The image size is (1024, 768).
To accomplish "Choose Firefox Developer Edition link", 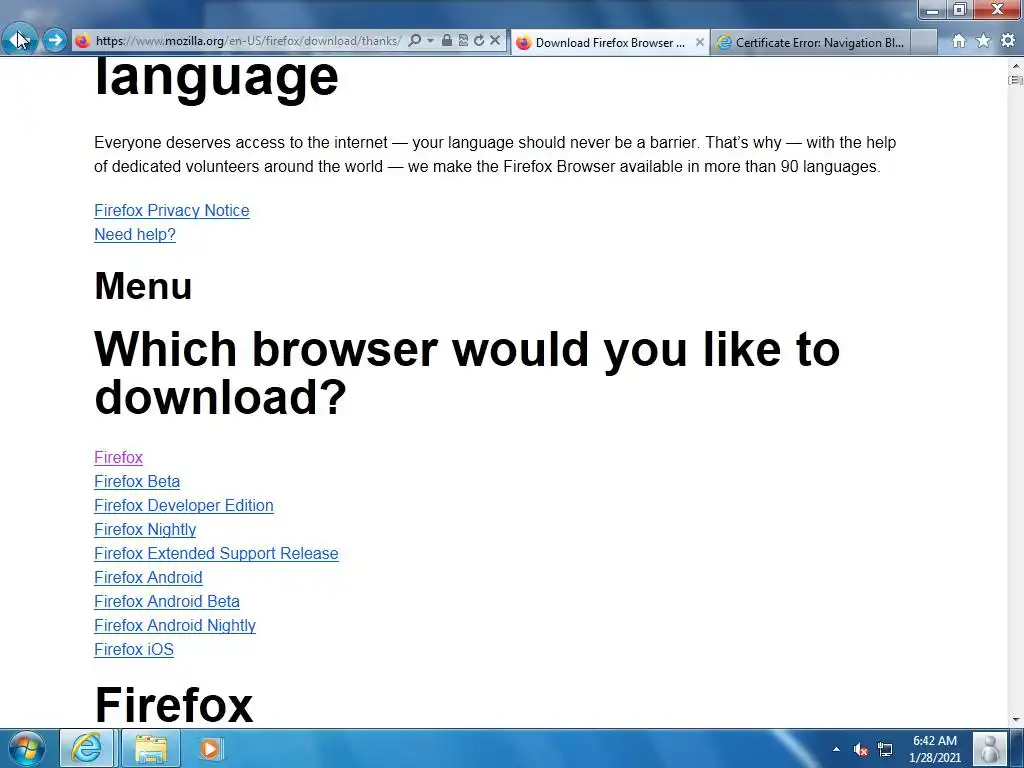I will point(184,505).
